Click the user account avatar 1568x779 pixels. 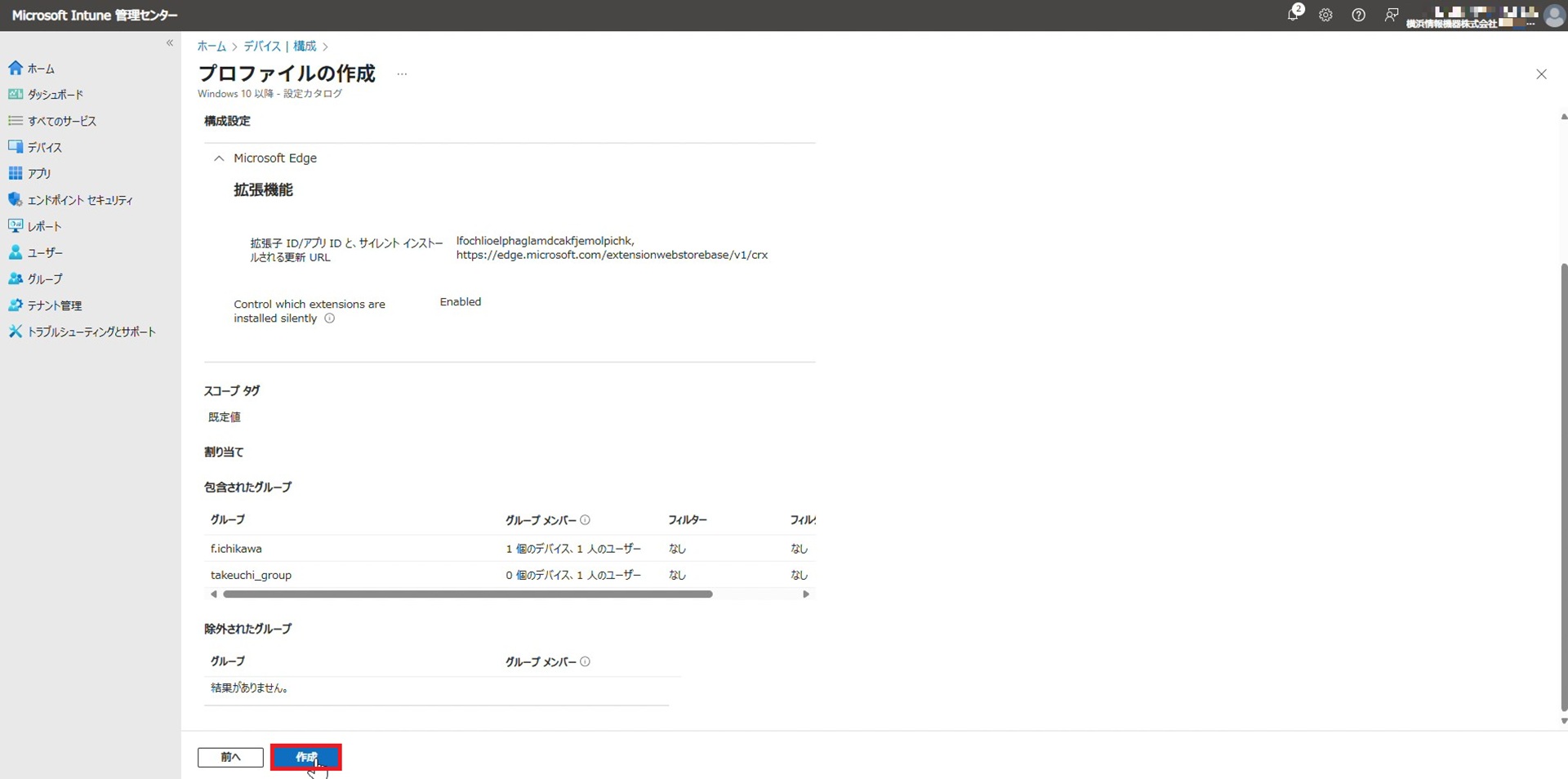click(1554, 16)
